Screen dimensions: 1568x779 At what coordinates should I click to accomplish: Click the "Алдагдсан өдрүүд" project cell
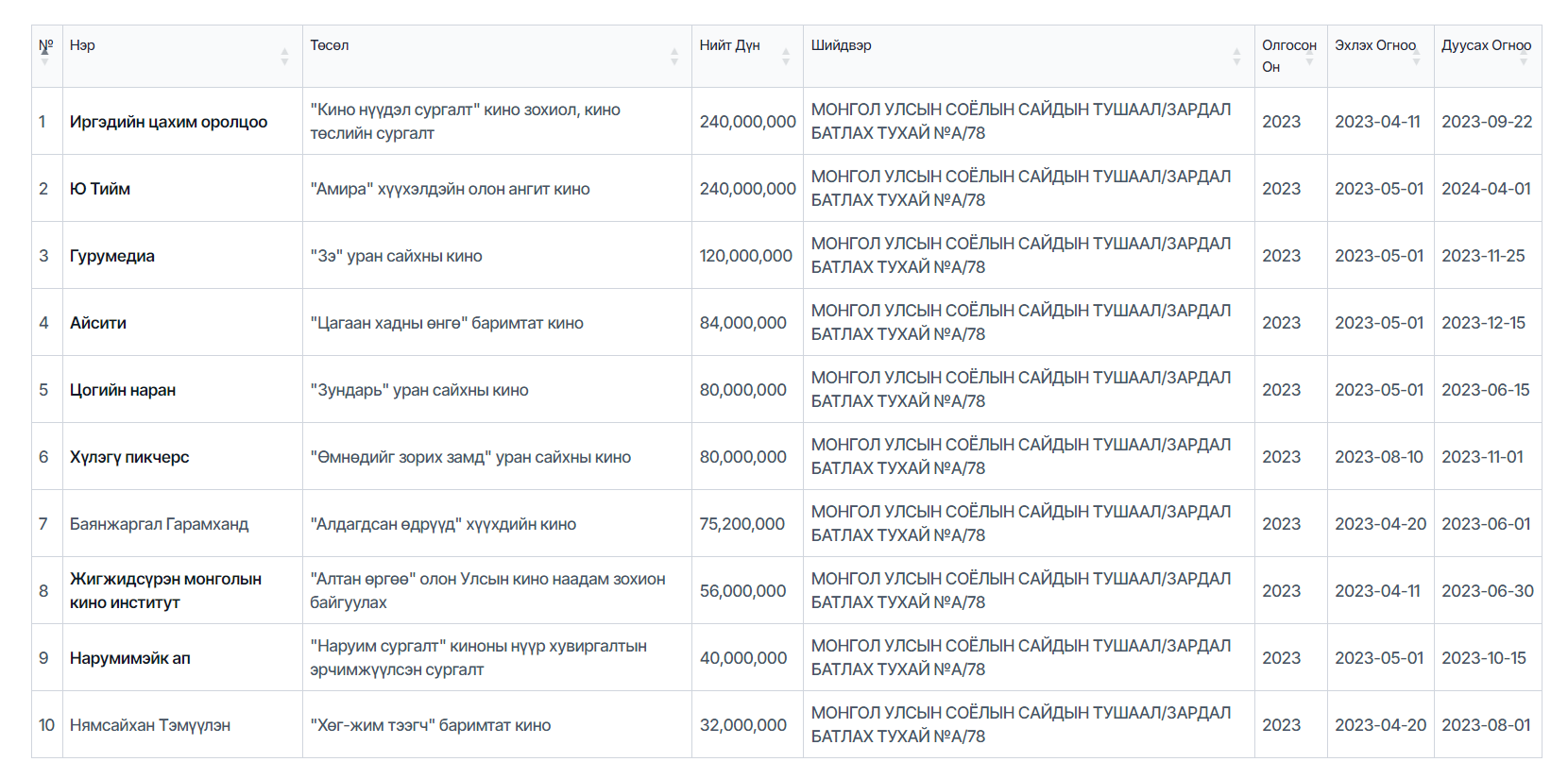(x=443, y=524)
